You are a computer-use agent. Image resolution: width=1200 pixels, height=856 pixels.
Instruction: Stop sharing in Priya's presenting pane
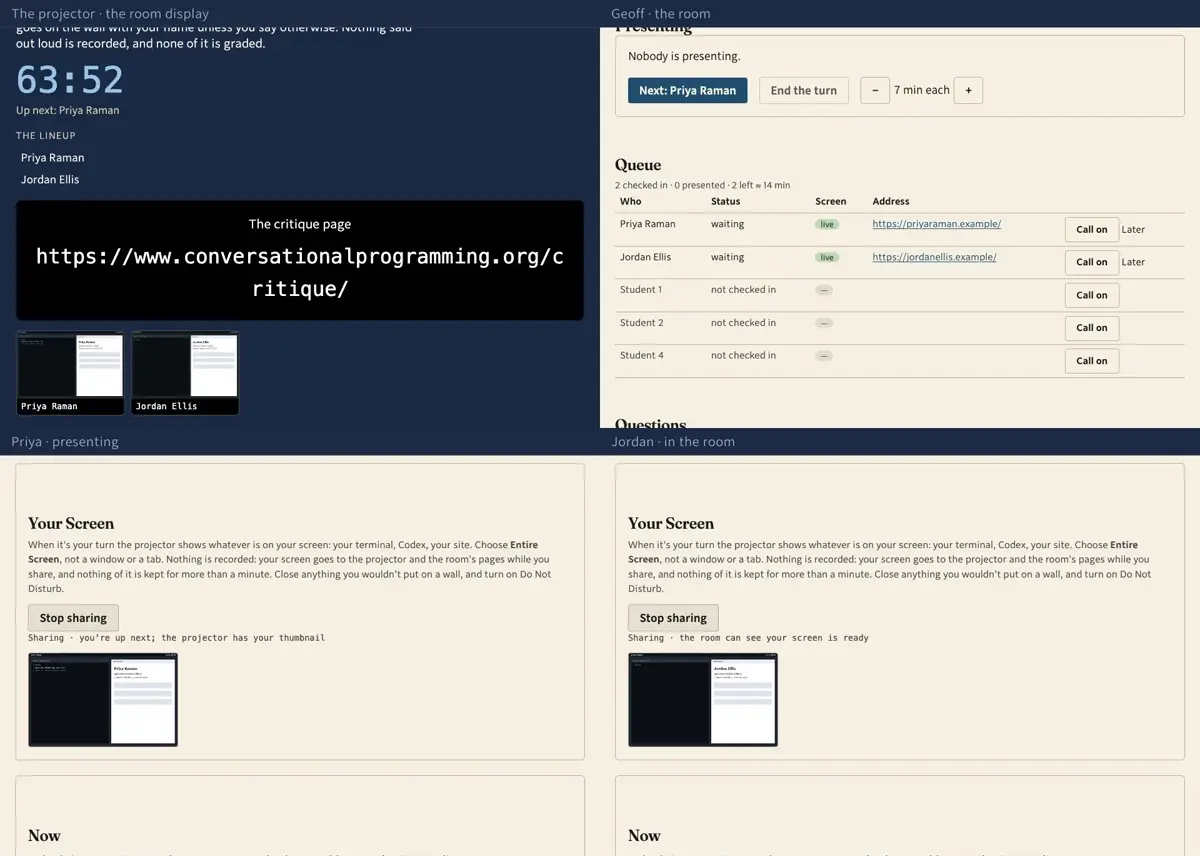coord(73,618)
